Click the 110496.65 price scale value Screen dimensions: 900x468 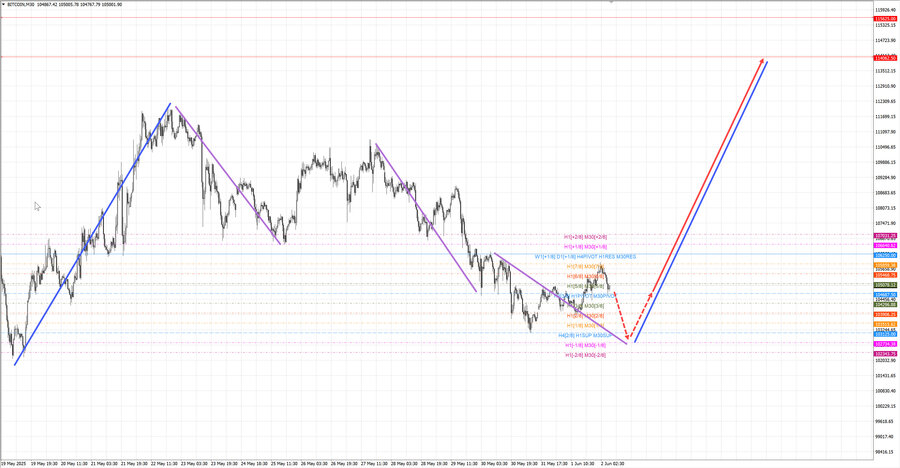(885, 147)
